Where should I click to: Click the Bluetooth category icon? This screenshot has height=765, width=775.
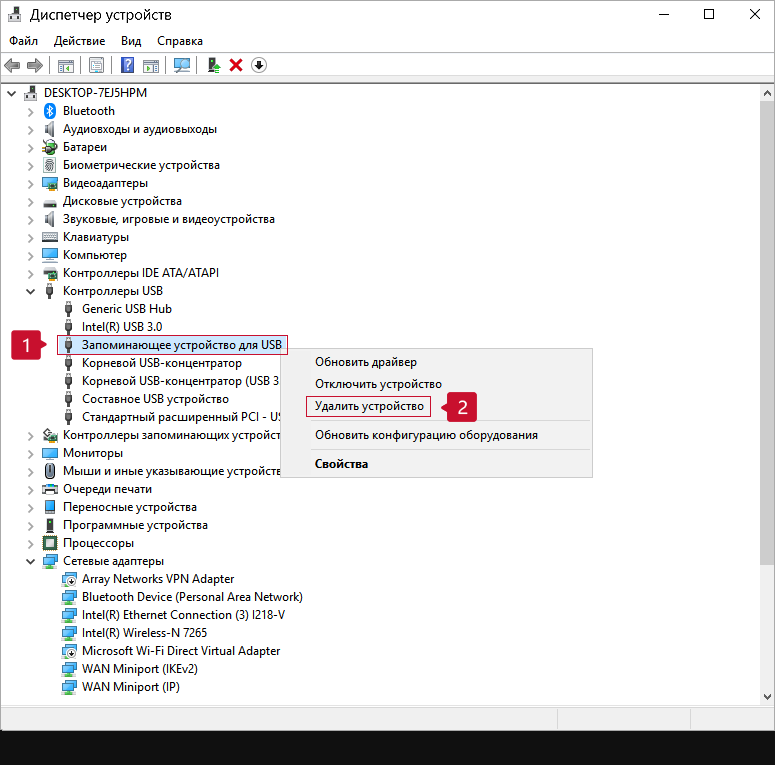[x=50, y=111]
